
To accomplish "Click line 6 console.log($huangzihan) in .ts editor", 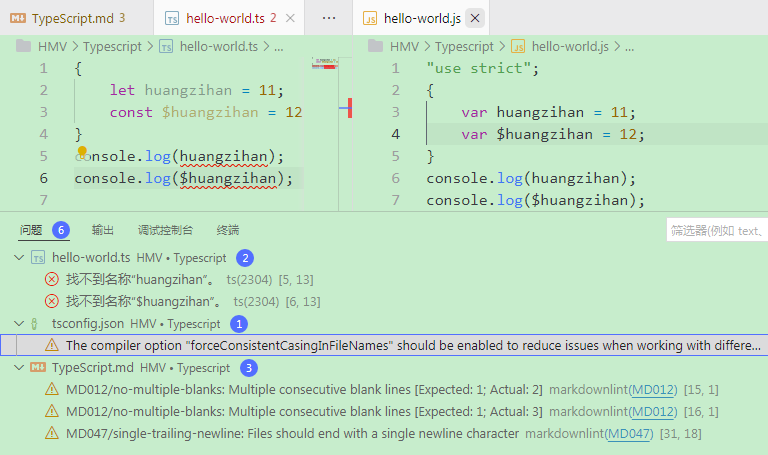I will [x=183, y=178].
